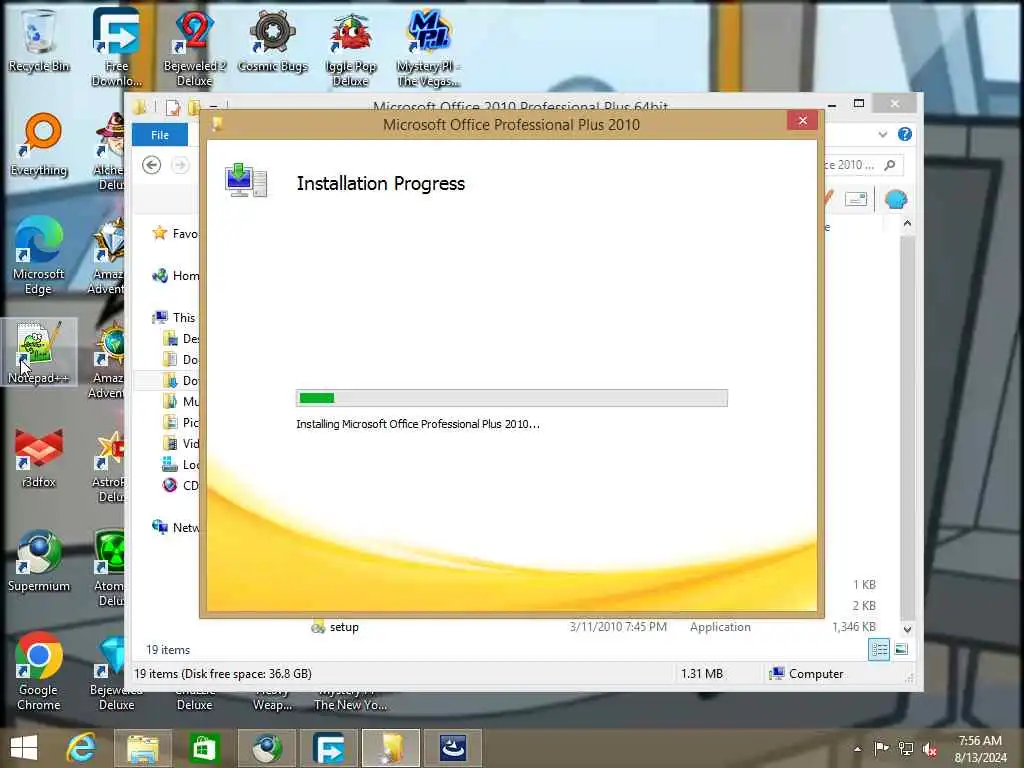The width and height of the screenshot is (1024, 768).
Task: Select Favorites in the navigation pane
Action: tap(174, 233)
